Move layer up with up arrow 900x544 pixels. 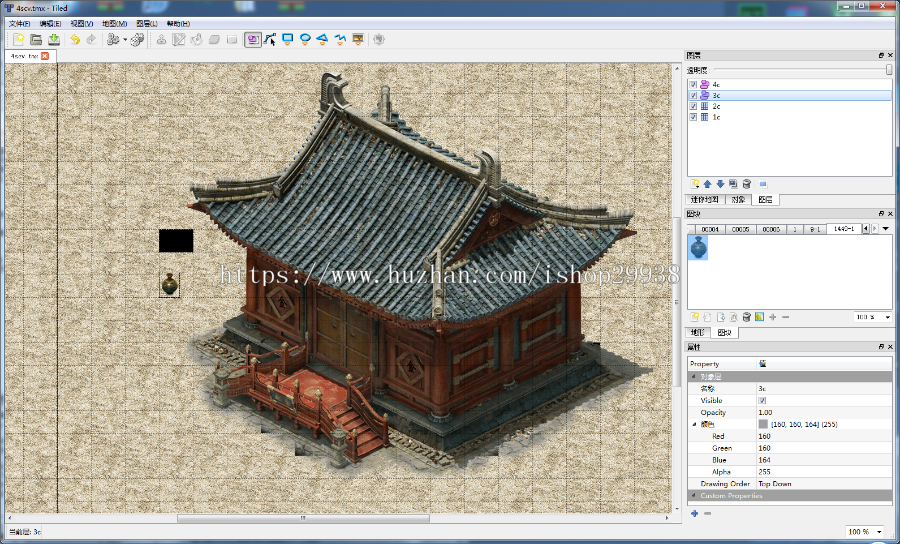coord(707,184)
